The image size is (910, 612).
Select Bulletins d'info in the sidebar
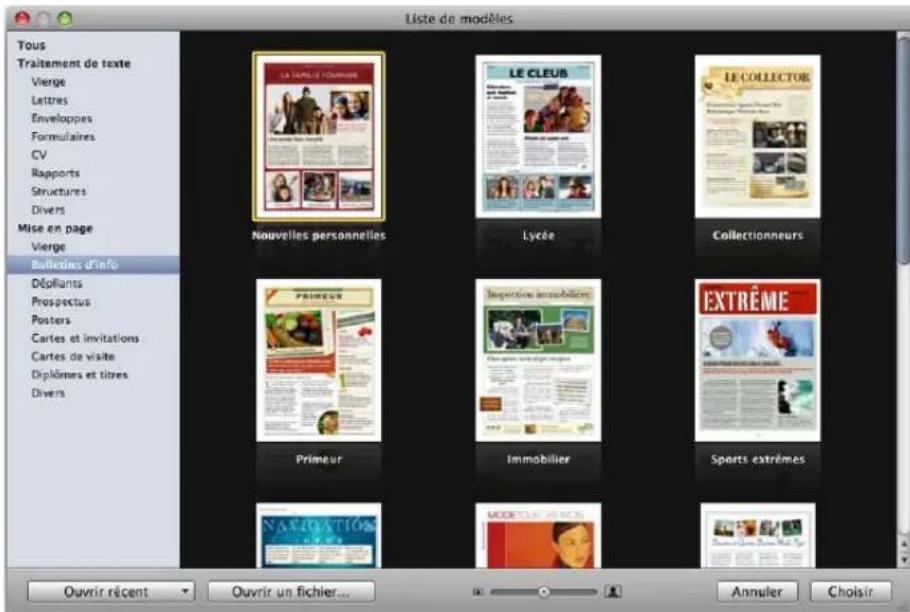(93, 265)
